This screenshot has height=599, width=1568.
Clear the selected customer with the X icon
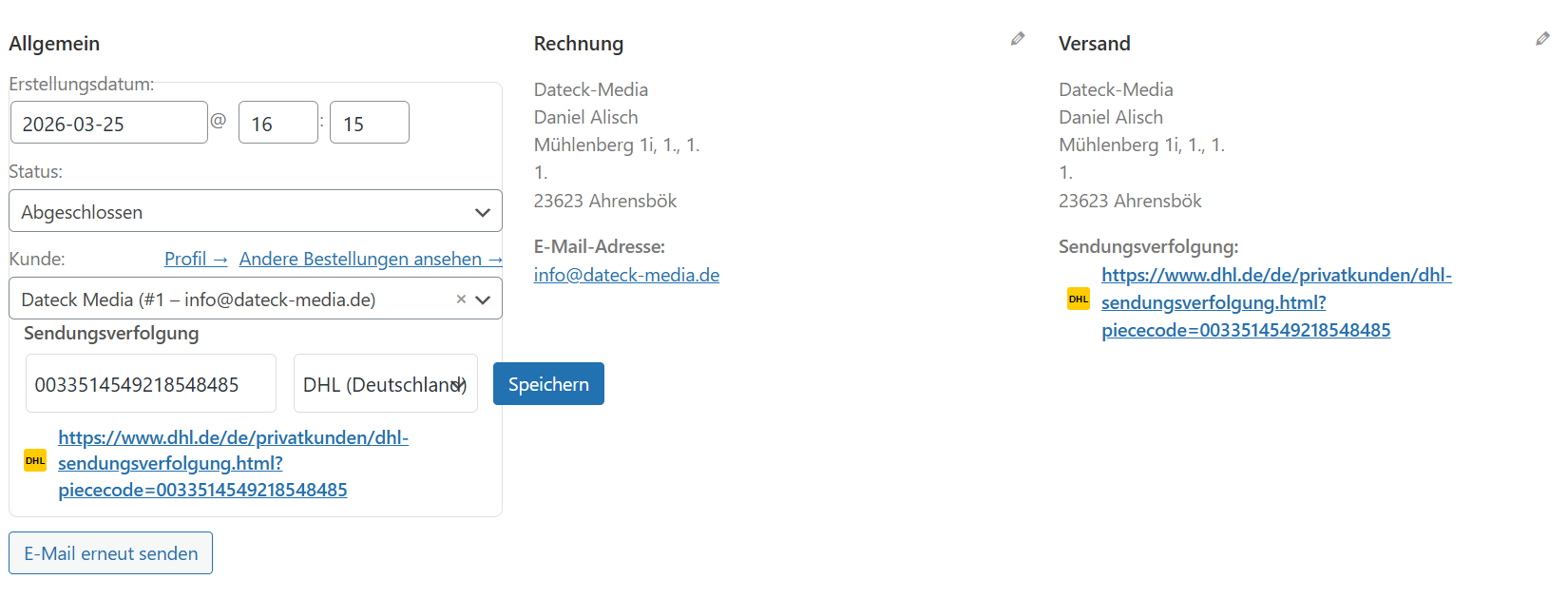click(461, 299)
